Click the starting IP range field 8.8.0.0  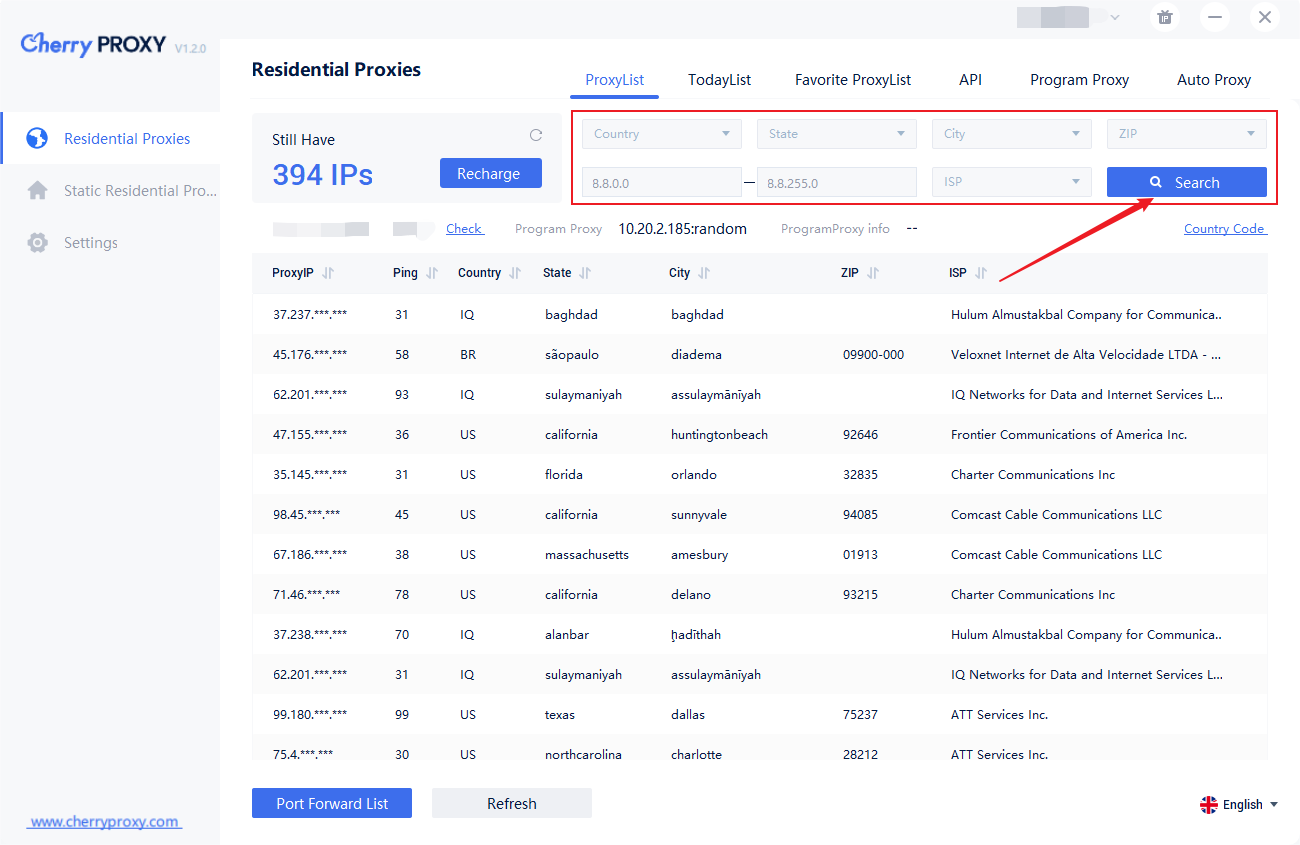661,183
